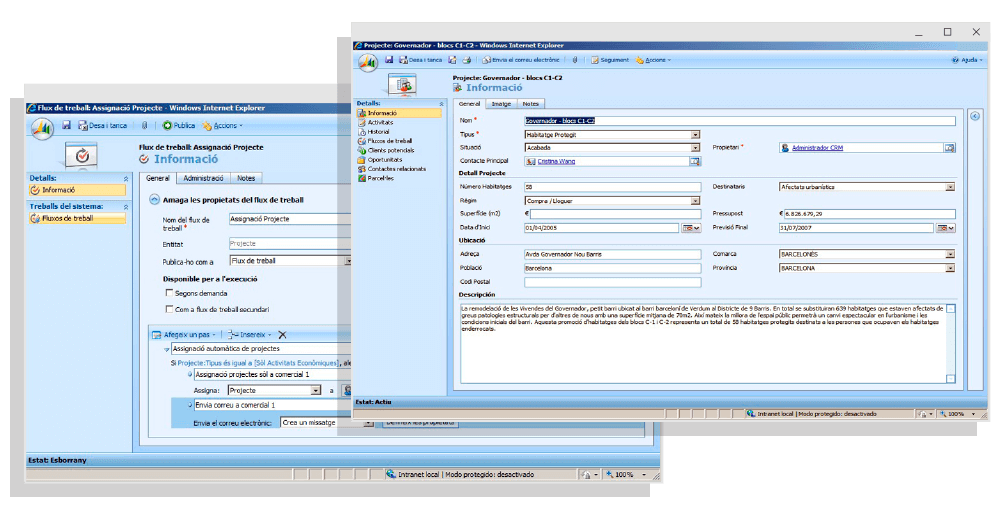Select General tab in Projecte window
The height and width of the screenshot is (514, 1000).
pos(469,103)
